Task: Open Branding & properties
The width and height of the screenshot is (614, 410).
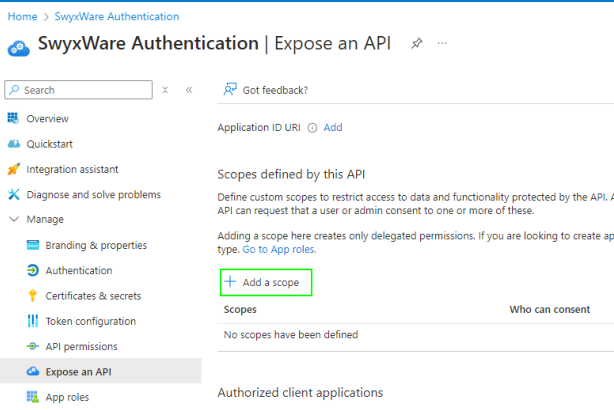Action: click(96, 245)
